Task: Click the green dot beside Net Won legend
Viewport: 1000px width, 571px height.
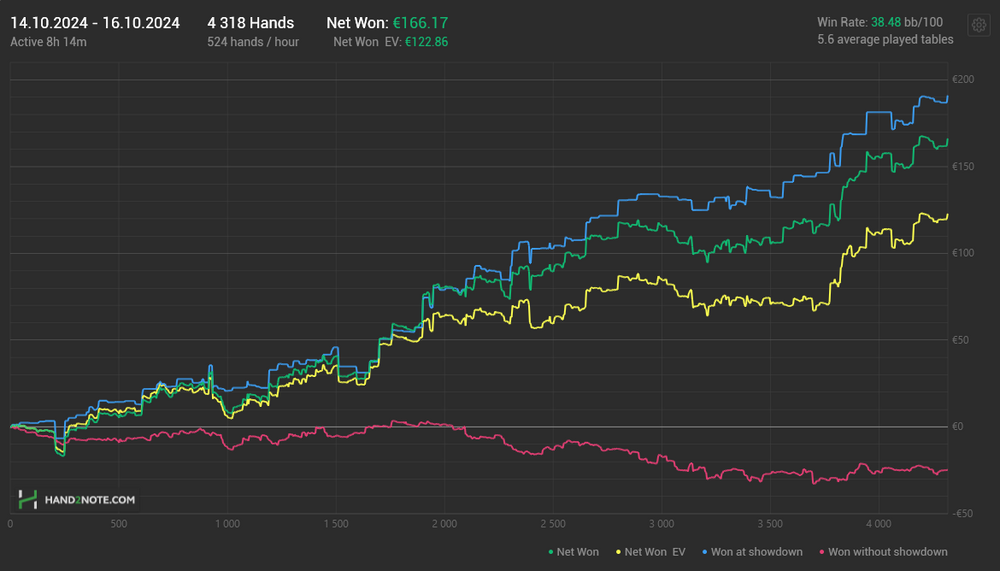Action: 551,552
